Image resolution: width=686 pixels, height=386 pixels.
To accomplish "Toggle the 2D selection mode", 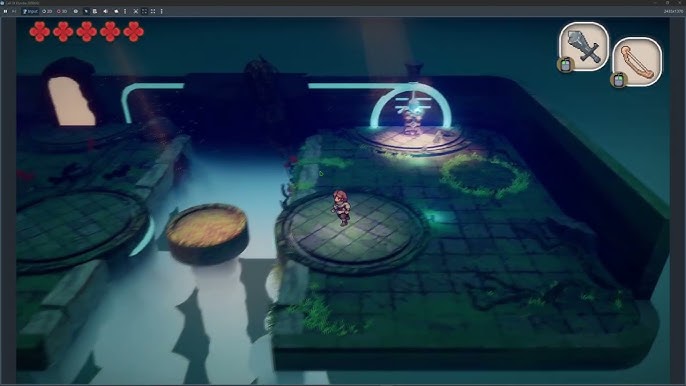I will click(x=47, y=11).
